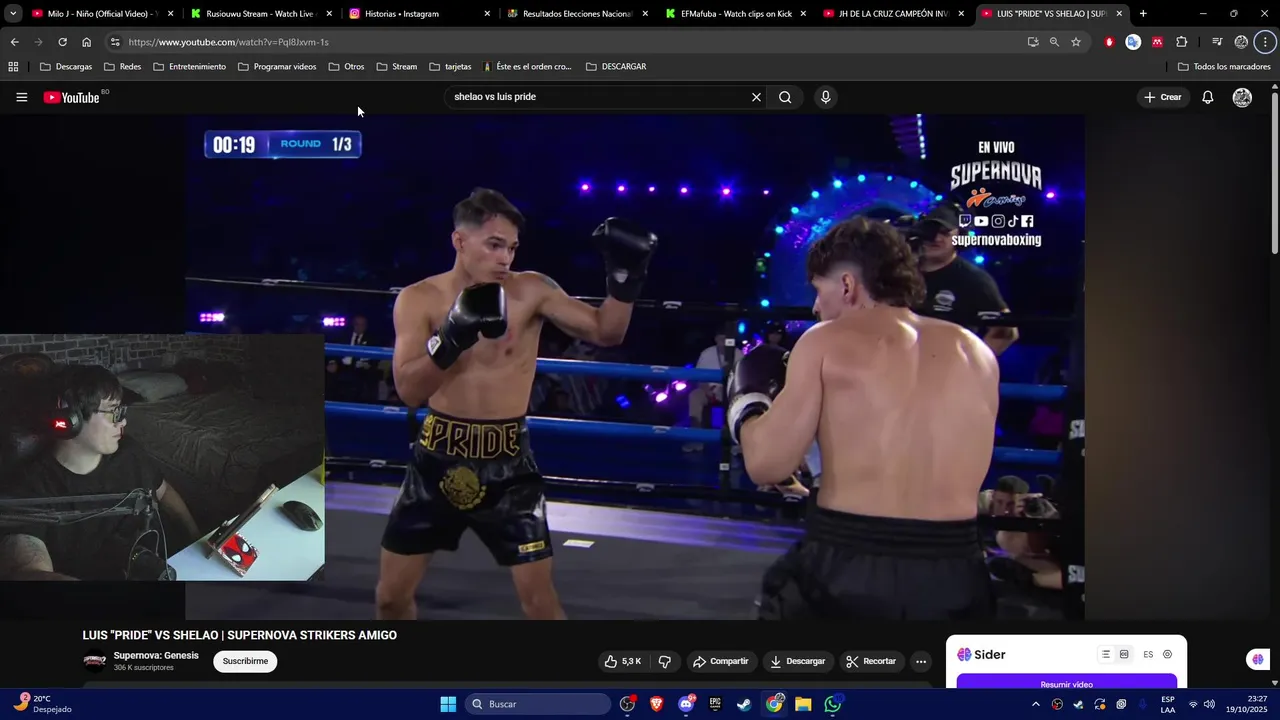Screen dimensions: 1280x720
Task: Clear the YouTube search text
Action: tap(756, 97)
